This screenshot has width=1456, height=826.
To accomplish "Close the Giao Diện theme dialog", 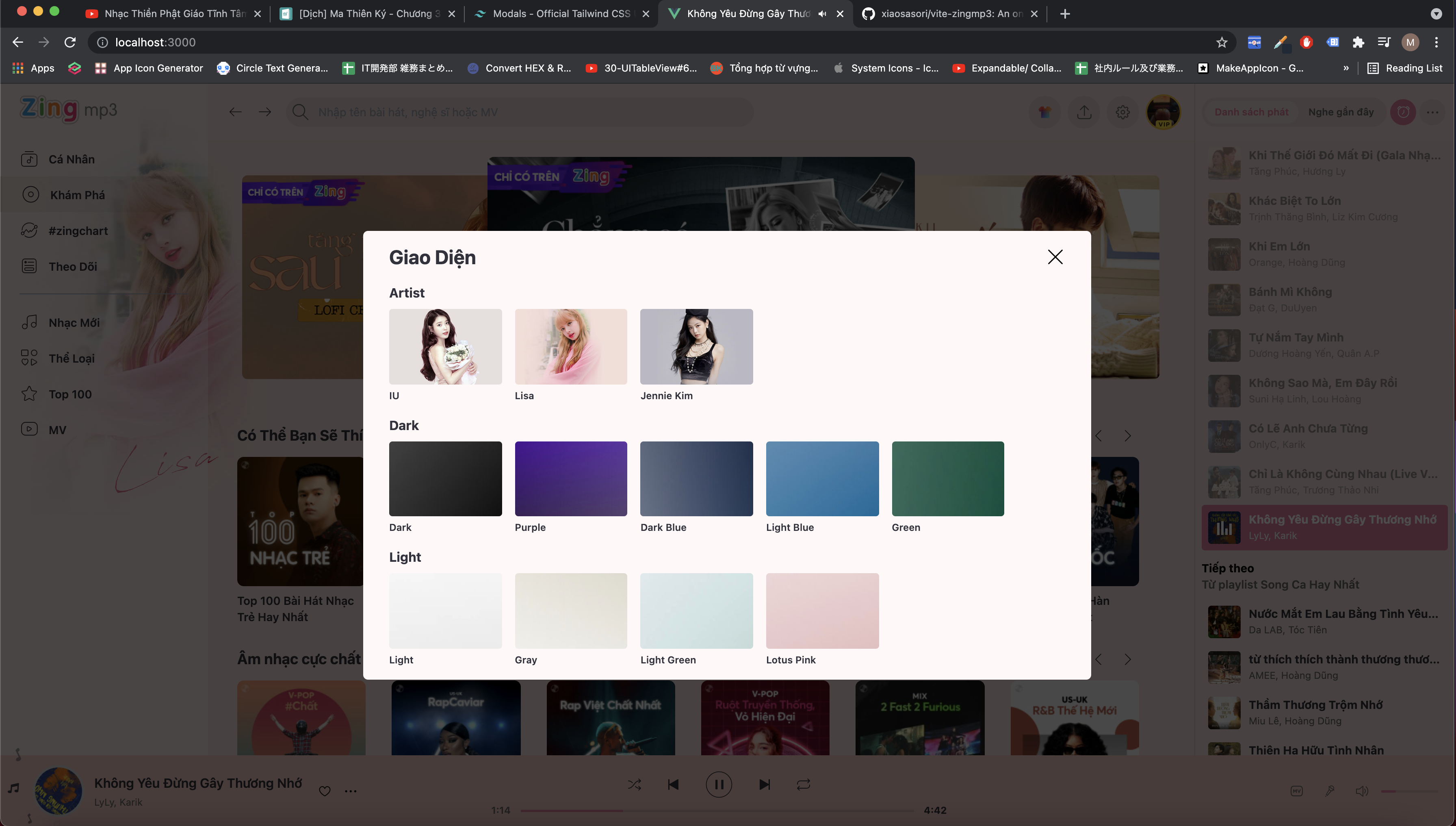I will coord(1055,257).
